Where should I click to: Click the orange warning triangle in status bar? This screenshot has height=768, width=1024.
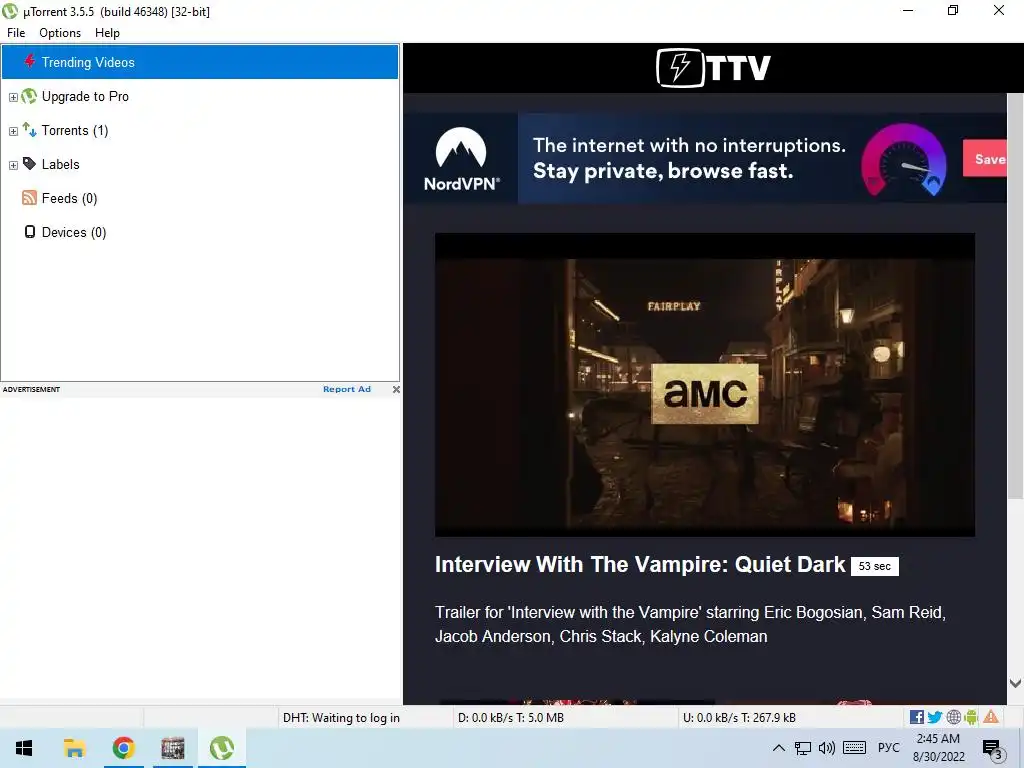click(x=991, y=716)
